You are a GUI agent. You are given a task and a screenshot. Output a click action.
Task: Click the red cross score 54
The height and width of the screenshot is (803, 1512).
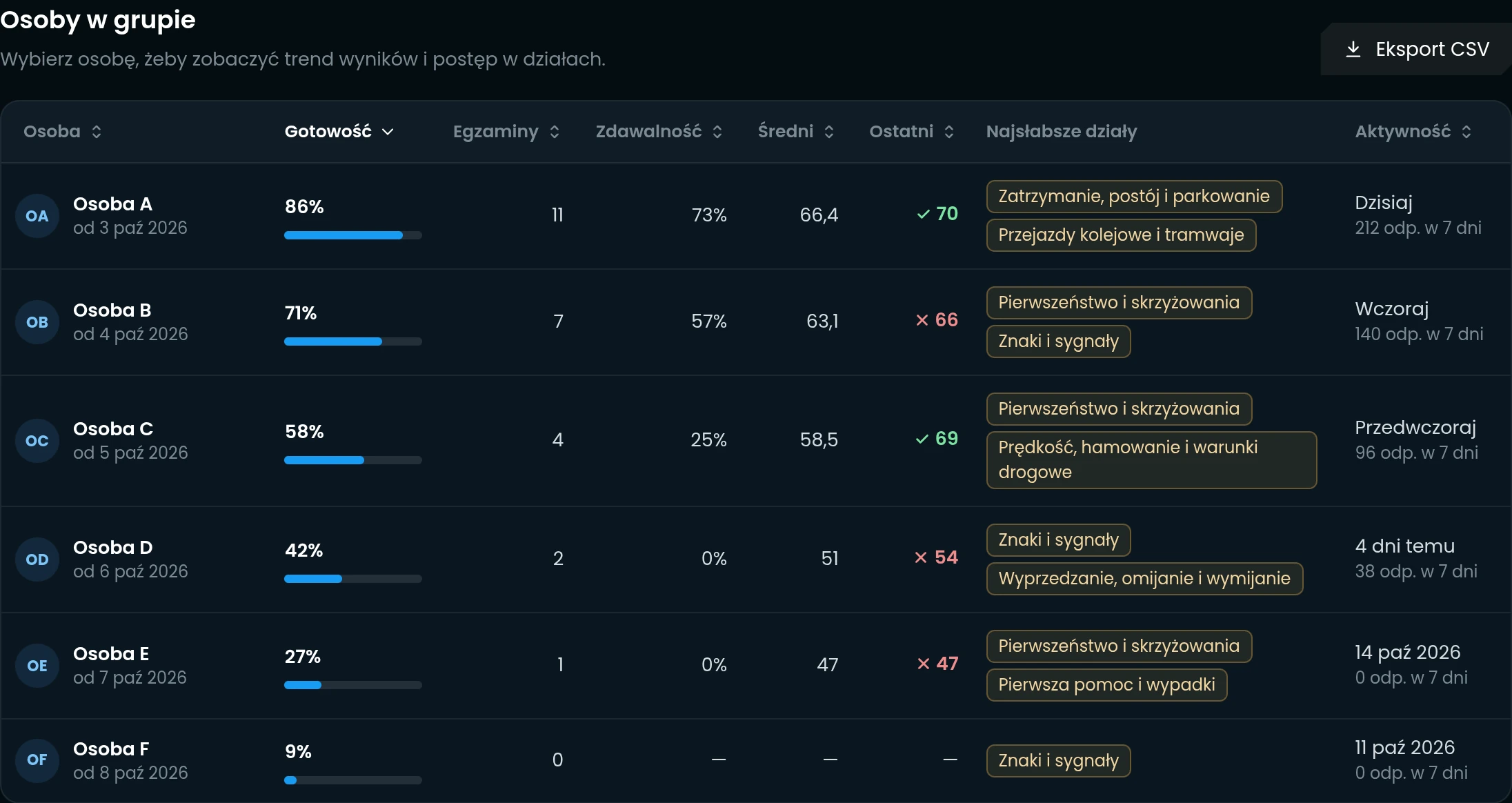click(936, 557)
